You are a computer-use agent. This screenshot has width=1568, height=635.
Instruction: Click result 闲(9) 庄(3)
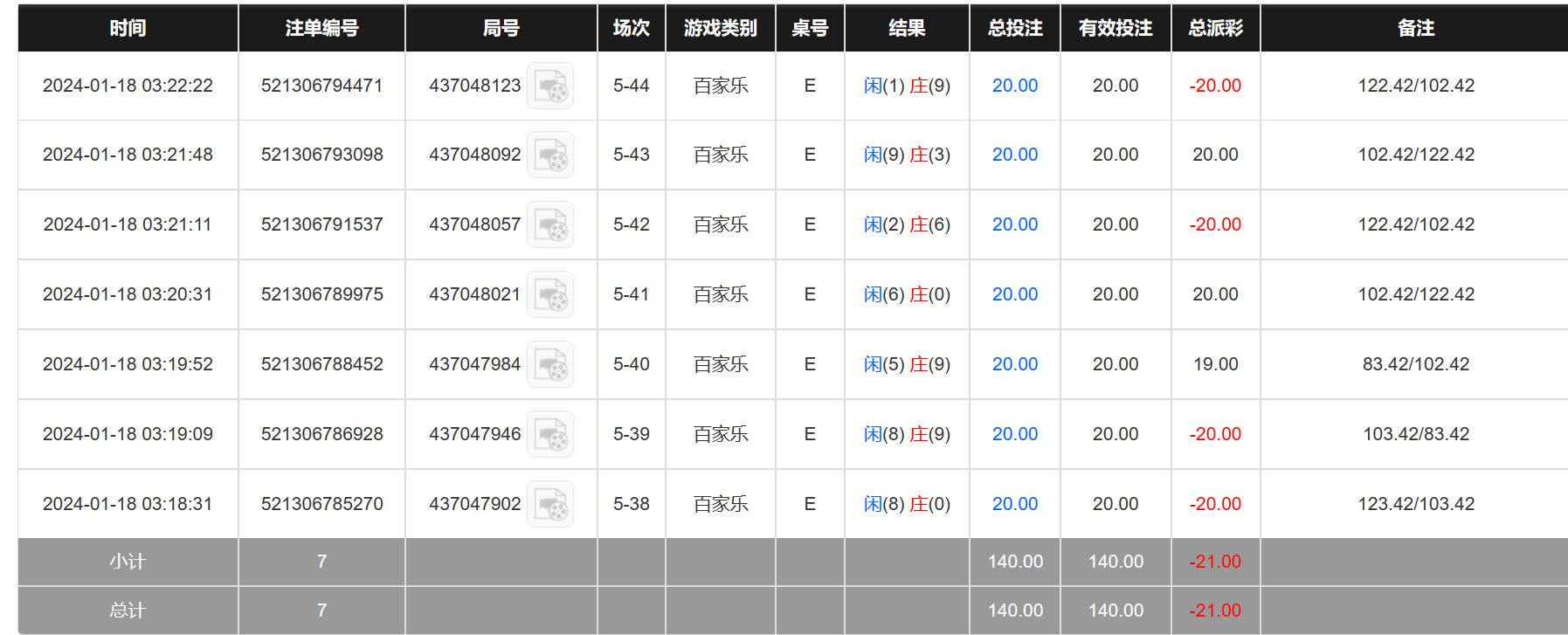(907, 155)
